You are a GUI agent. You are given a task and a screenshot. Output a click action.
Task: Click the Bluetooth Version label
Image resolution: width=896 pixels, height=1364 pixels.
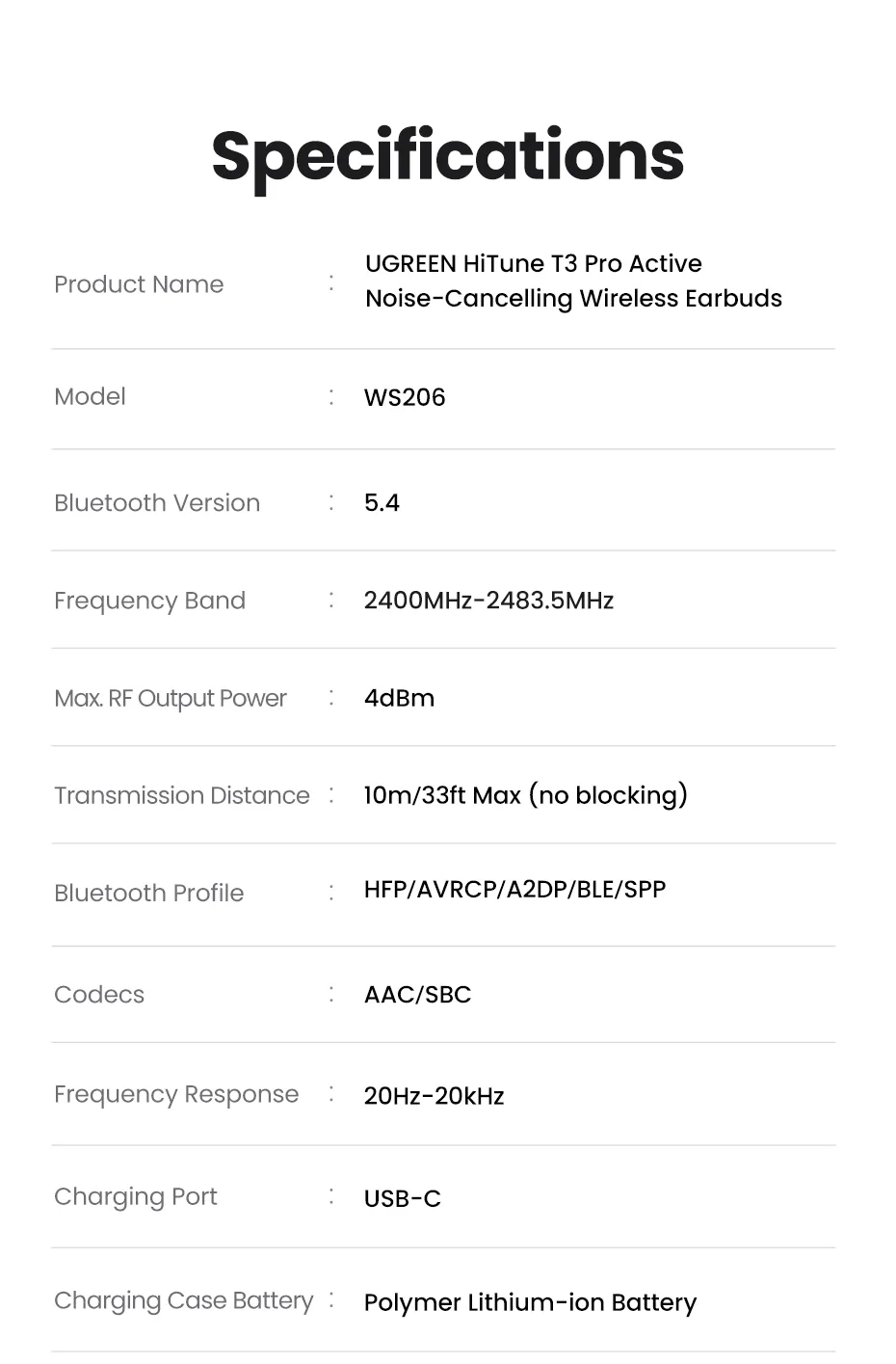pos(157,502)
